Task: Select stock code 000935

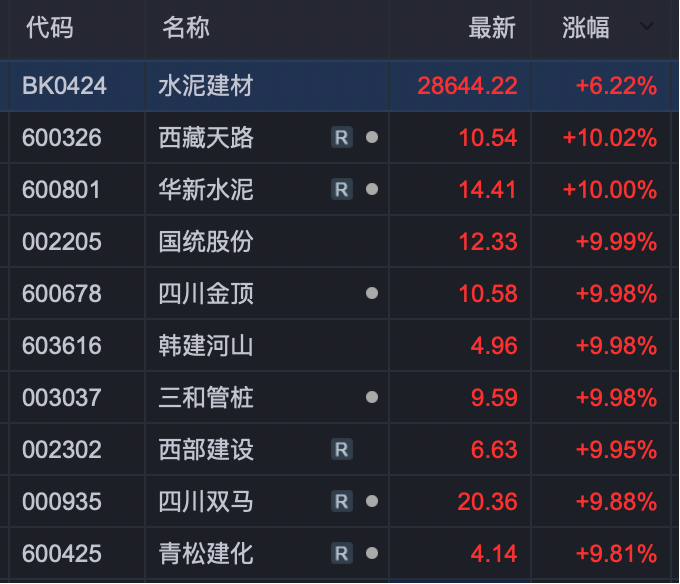Action: coord(62,502)
